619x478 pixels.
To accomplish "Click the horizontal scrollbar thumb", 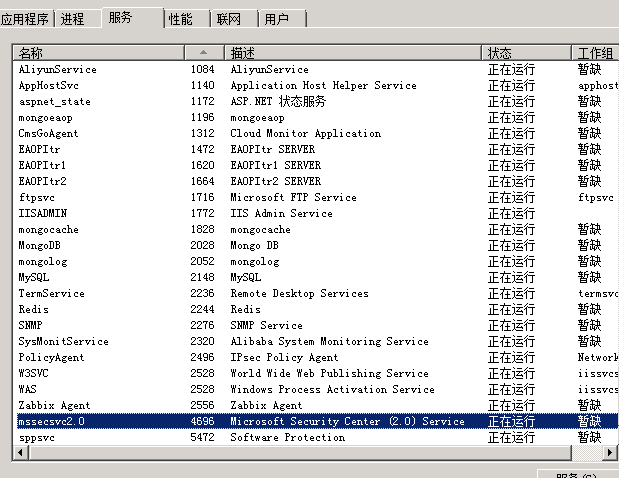I will (300, 452).
